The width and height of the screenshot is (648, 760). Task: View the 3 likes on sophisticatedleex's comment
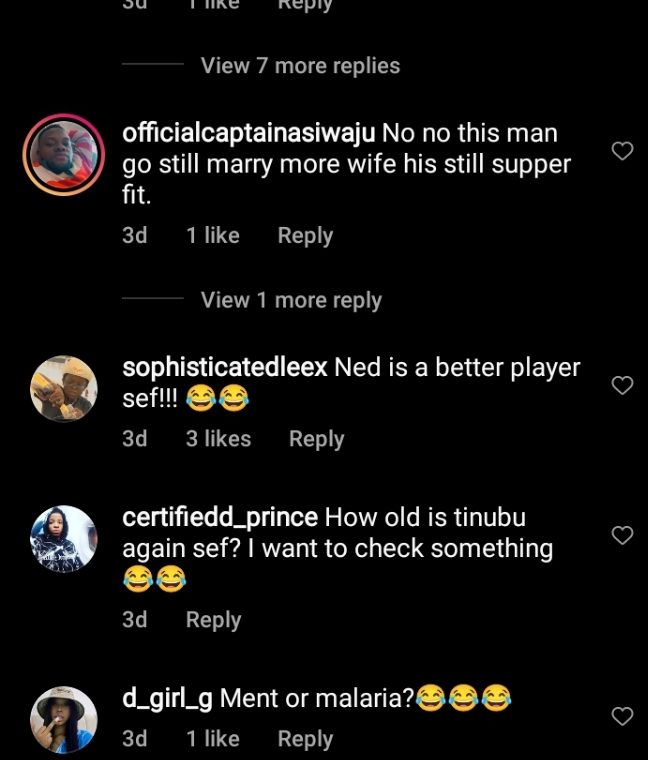[218, 439]
